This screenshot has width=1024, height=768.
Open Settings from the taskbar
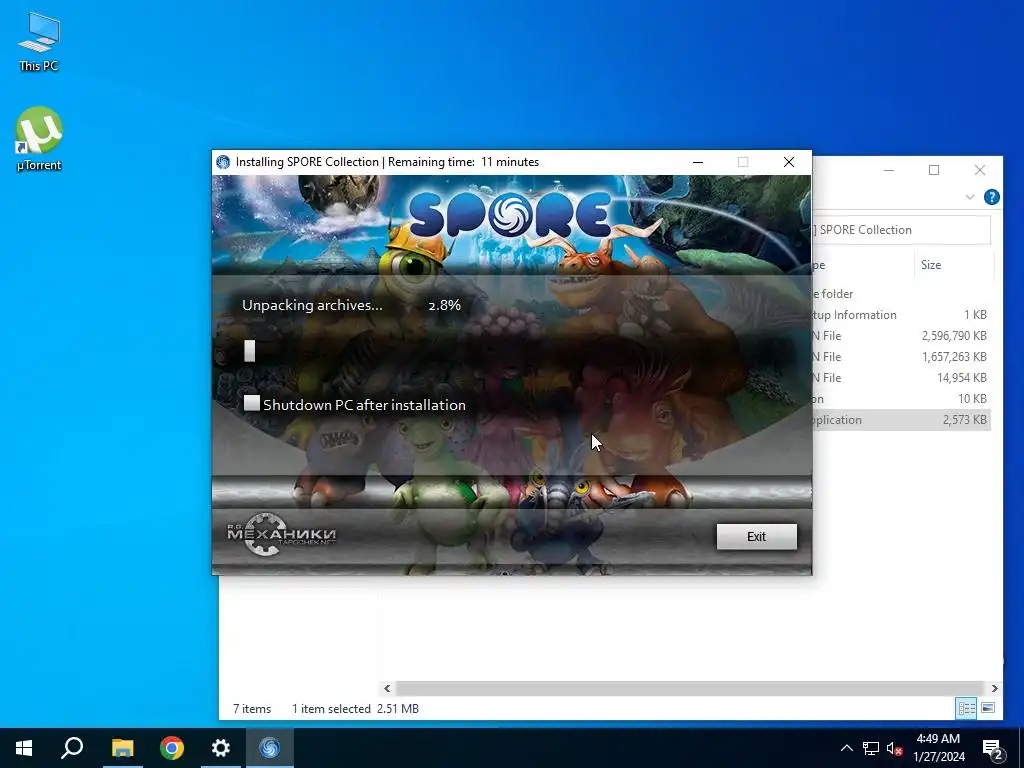[221, 748]
